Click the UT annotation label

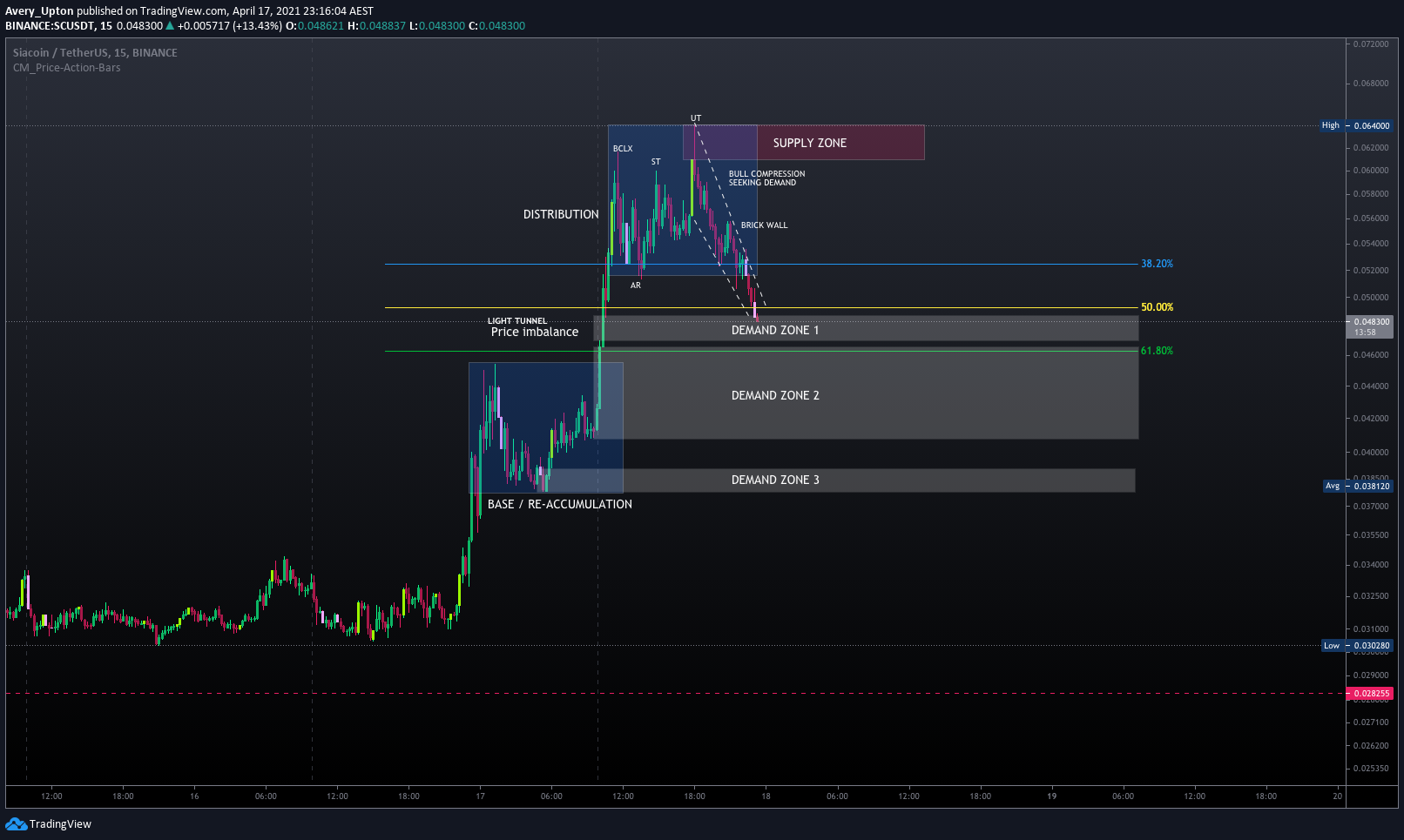[x=696, y=118]
